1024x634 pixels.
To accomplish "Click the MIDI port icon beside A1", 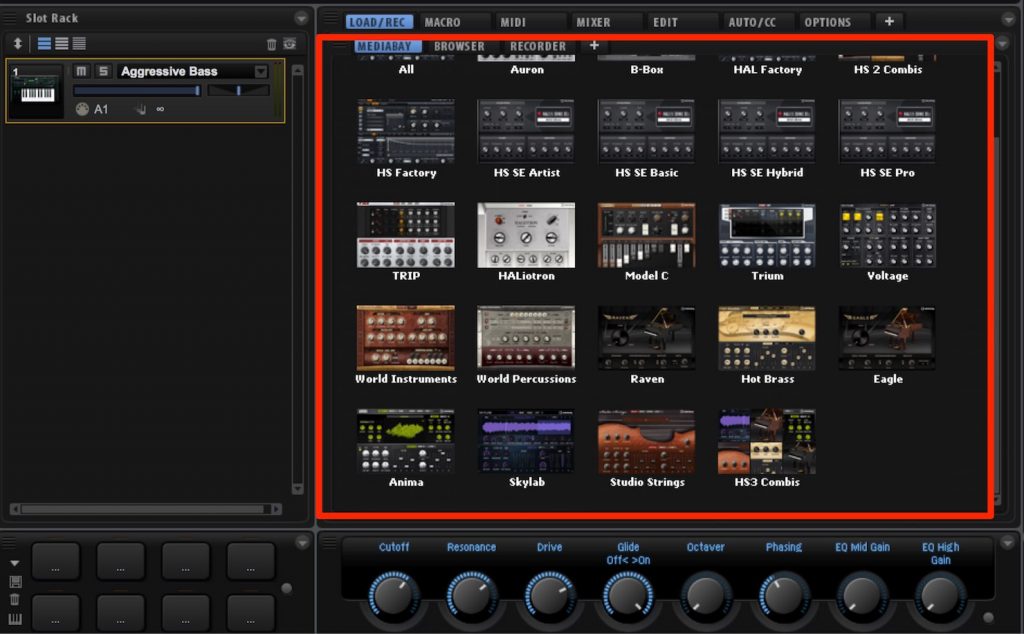I will (x=82, y=109).
